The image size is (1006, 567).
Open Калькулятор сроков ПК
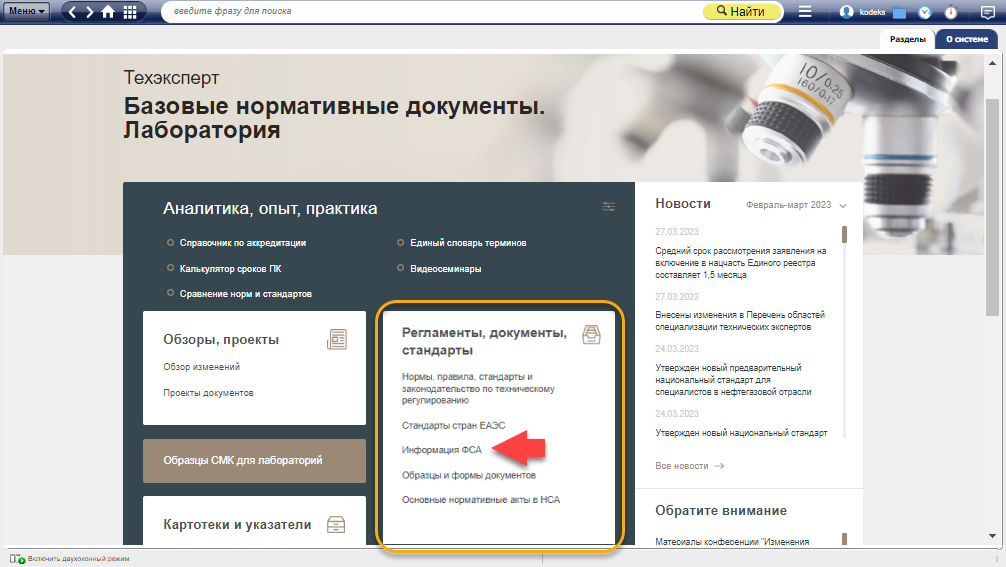point(230,269)
